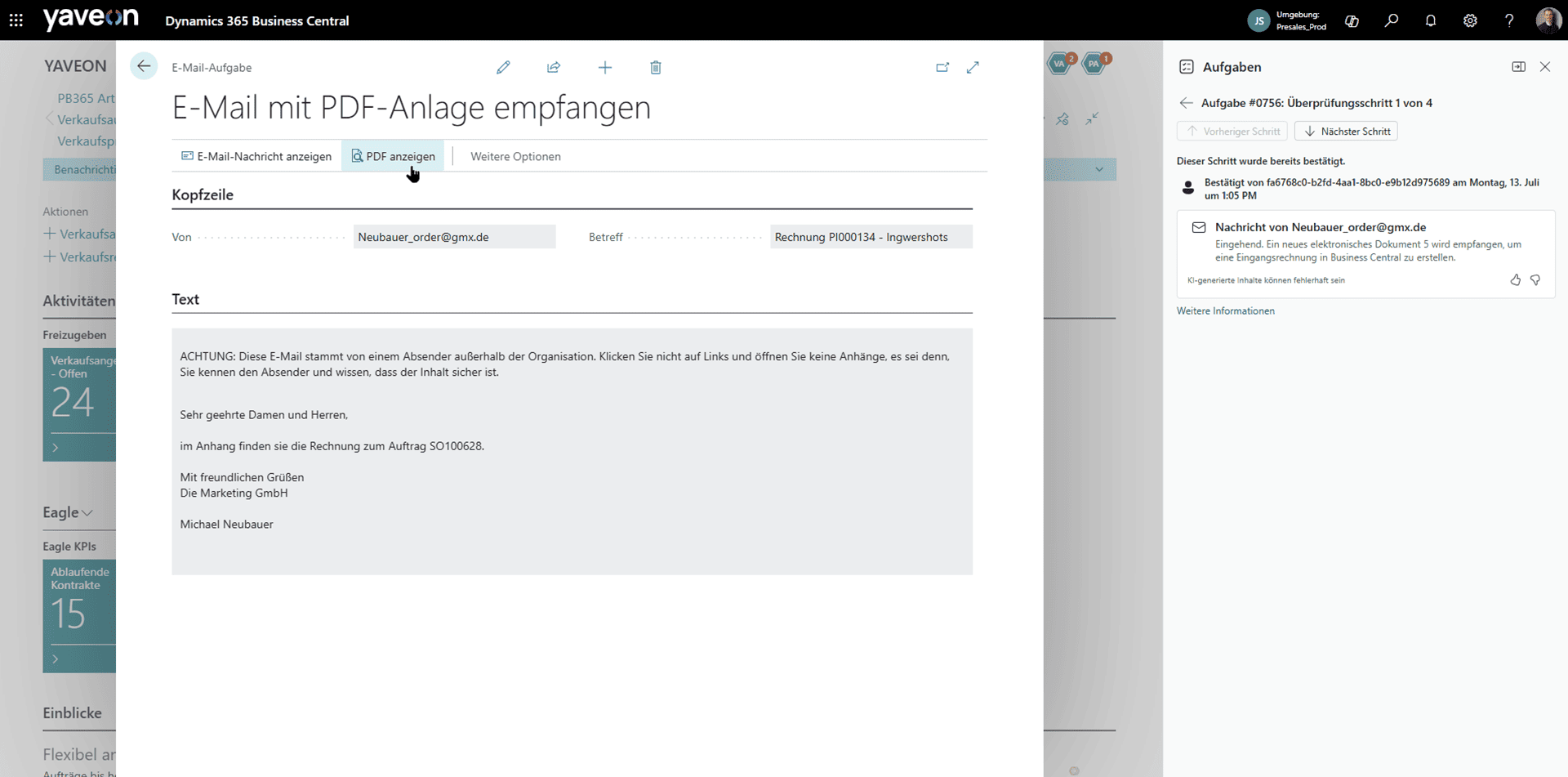Open the app launcher waffle menu
Screen dimensions: 1568x777
click(16, 20)
